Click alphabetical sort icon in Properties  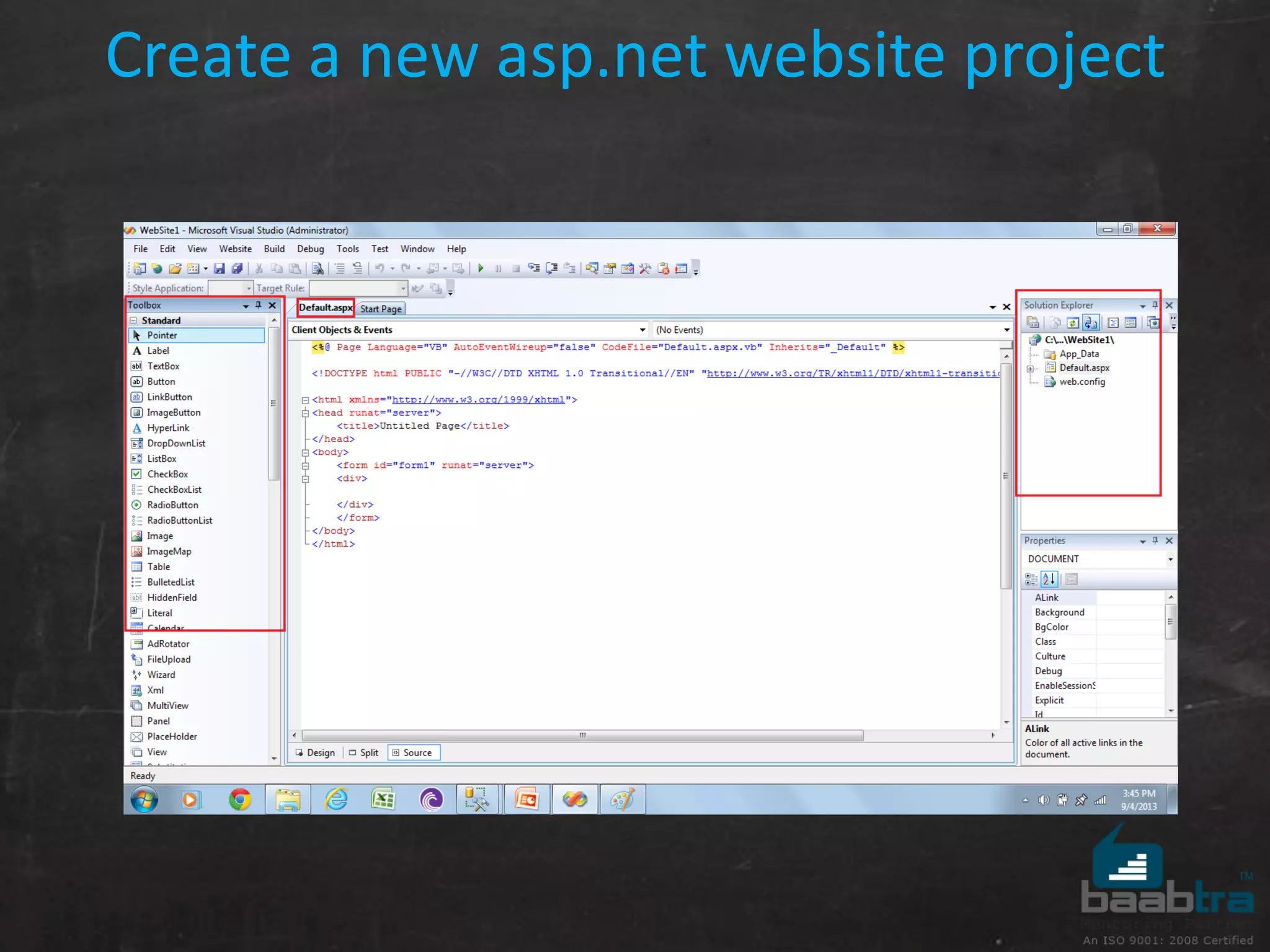point(1049,579)
